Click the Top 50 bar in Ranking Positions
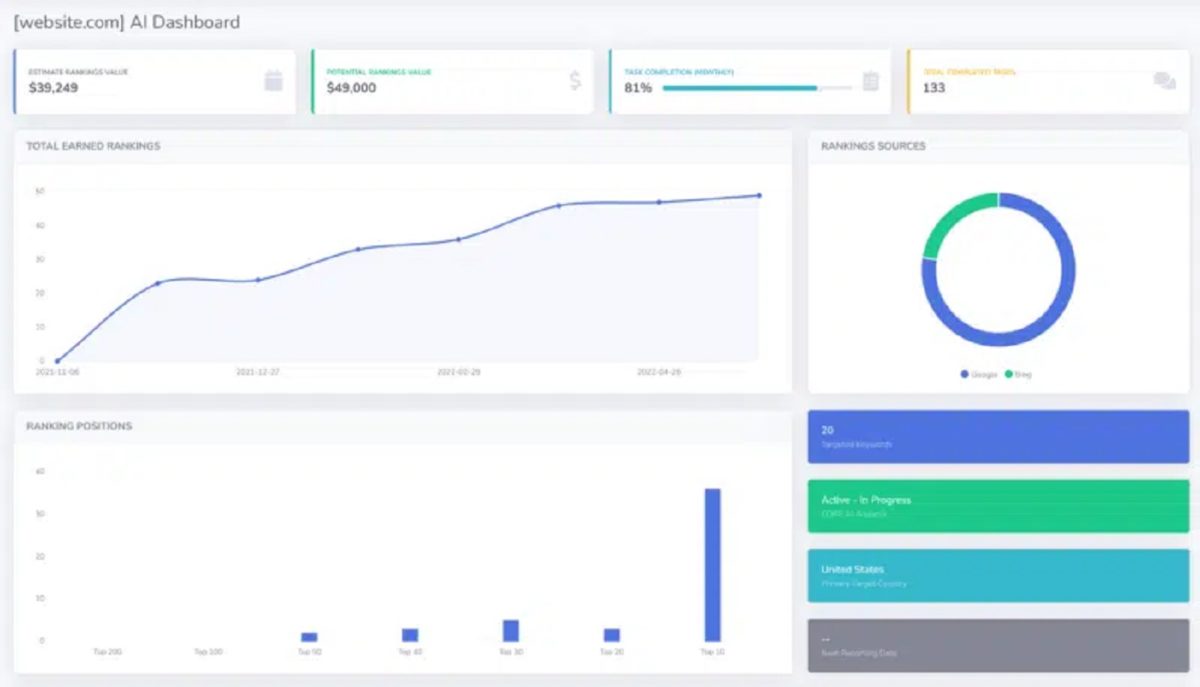The height and width of the screenshot is (687, 1200). click(309, 637)
